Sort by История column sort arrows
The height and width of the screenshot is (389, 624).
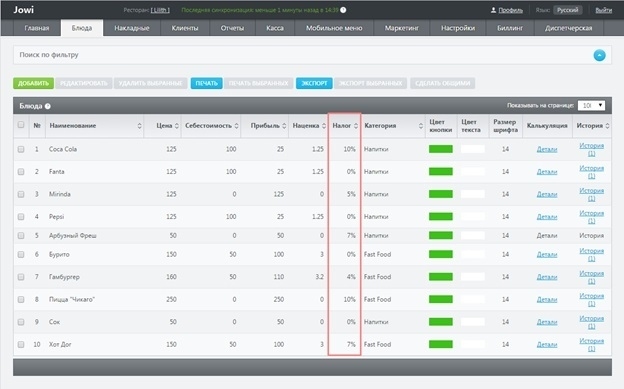[x=607, y=126]
